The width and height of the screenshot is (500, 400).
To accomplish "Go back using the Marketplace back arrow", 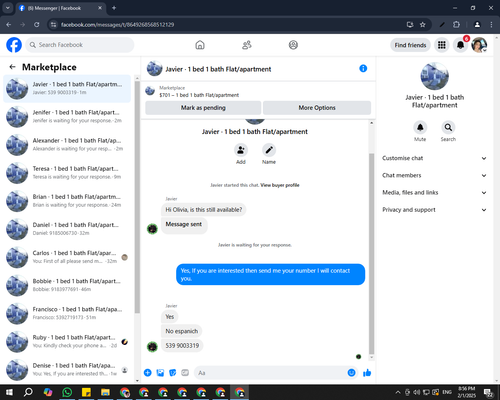I will tap(13, 67).
